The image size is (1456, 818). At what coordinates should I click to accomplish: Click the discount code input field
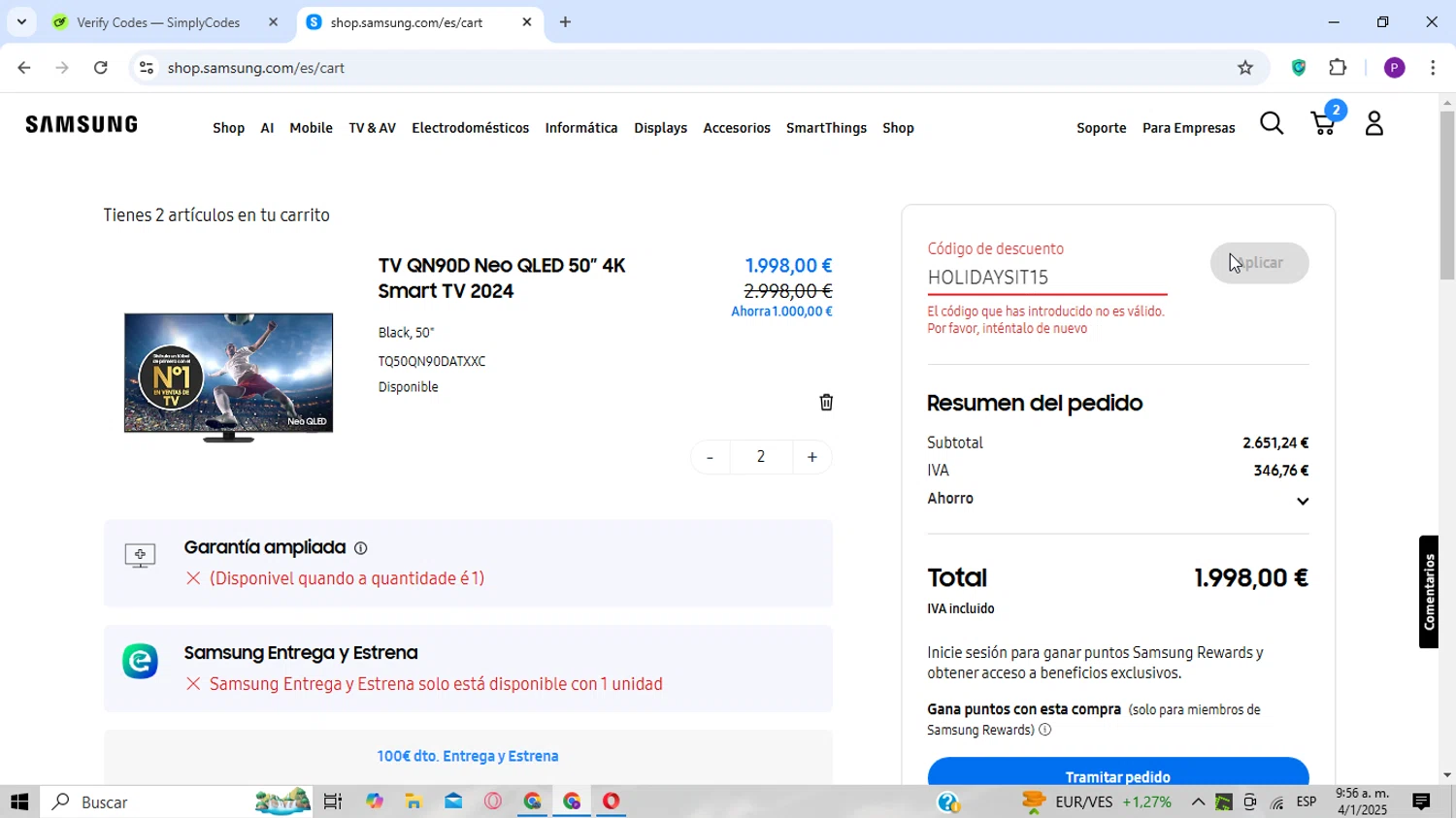coord(1046,278)
